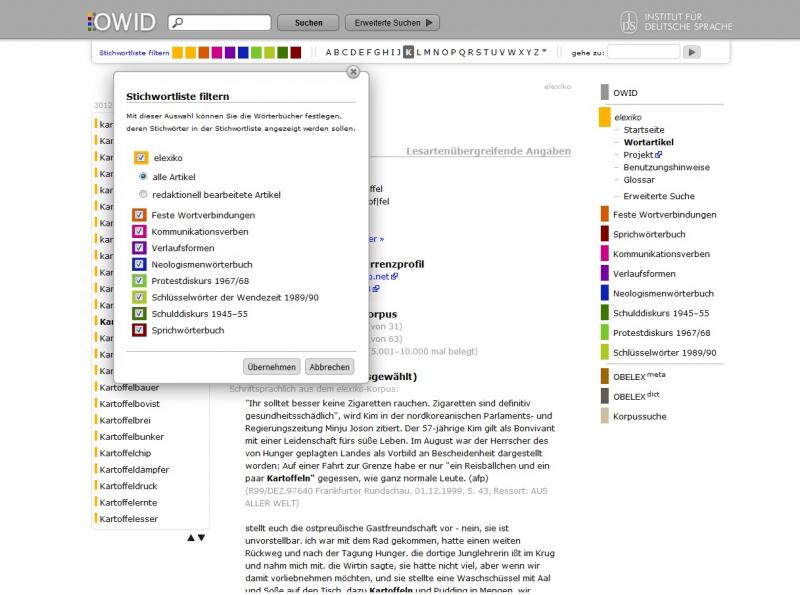
Task: Select 'Kartoffelbrei' in the keyword list
Action: (x=125, y=420)
